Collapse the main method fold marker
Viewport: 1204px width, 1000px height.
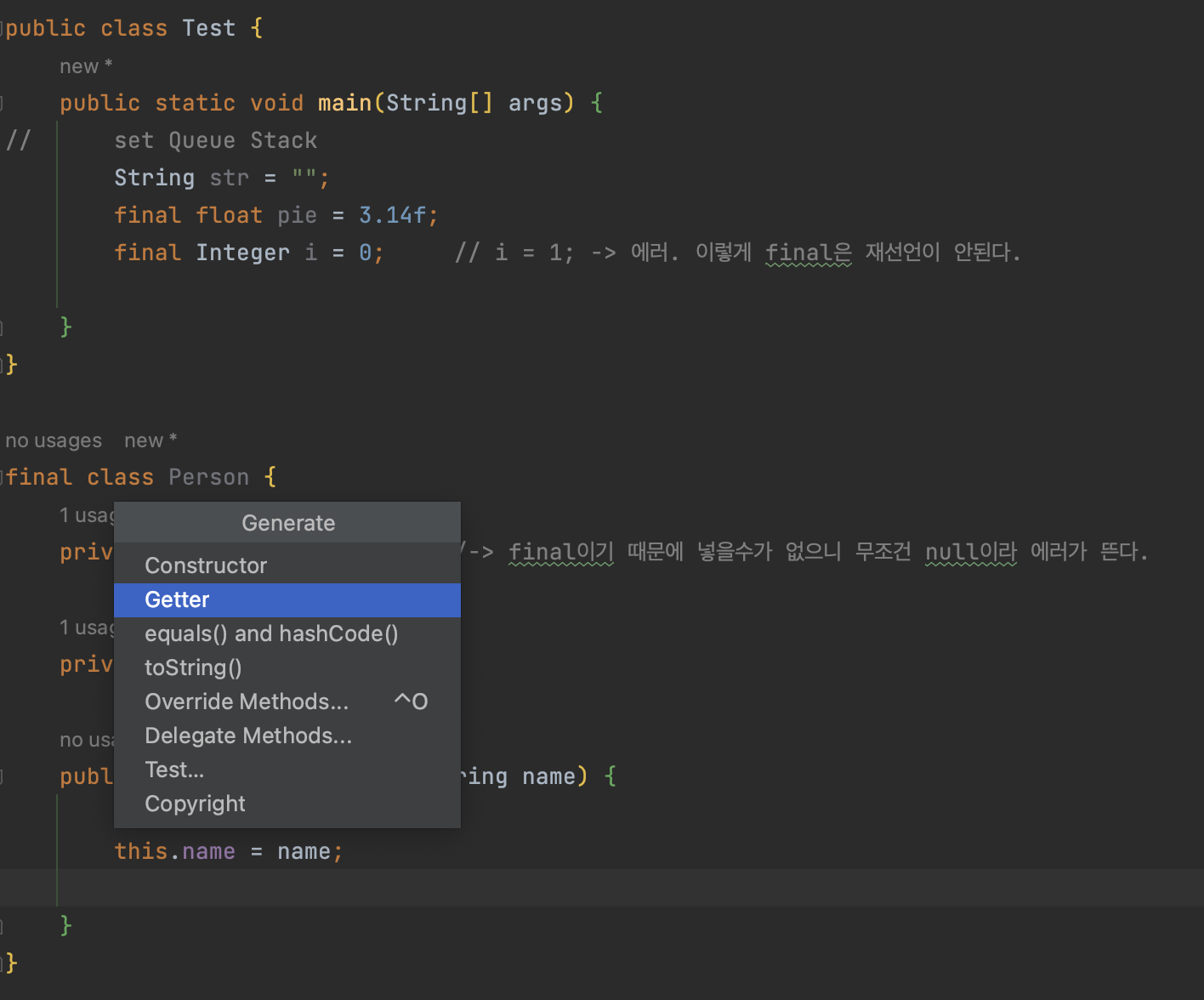(x=2, y=103)
